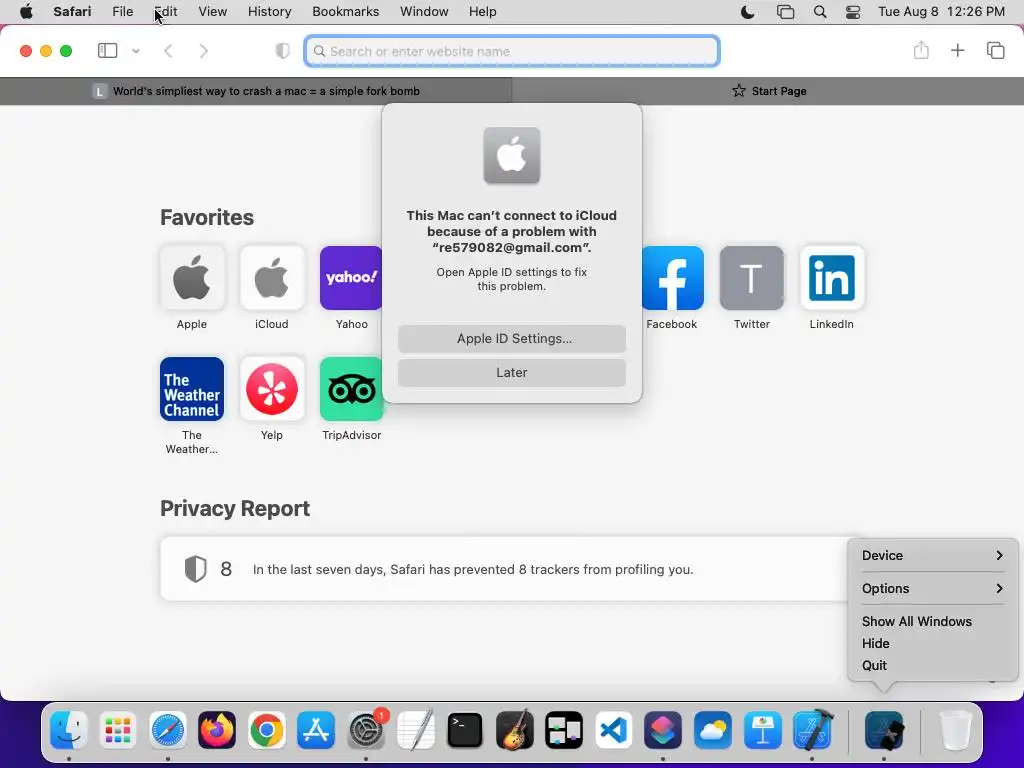The height and width of the screenshot is (768, 1024).
Task: Choose Show All Windows in Dock menu
Action: point(916,621)
